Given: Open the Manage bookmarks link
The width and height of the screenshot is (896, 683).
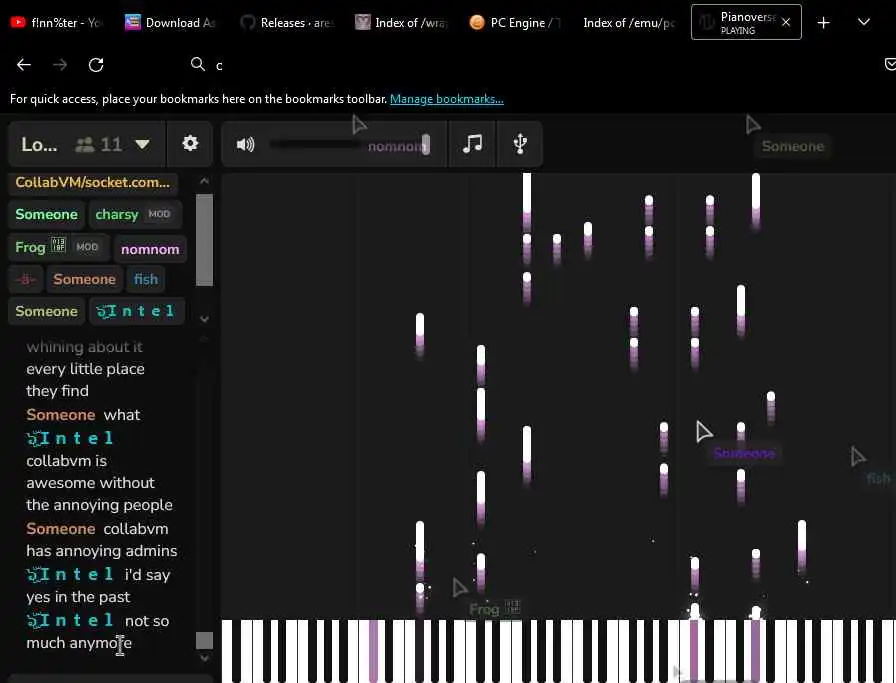Looking at the screenshot, I should [x=446, y=99].
